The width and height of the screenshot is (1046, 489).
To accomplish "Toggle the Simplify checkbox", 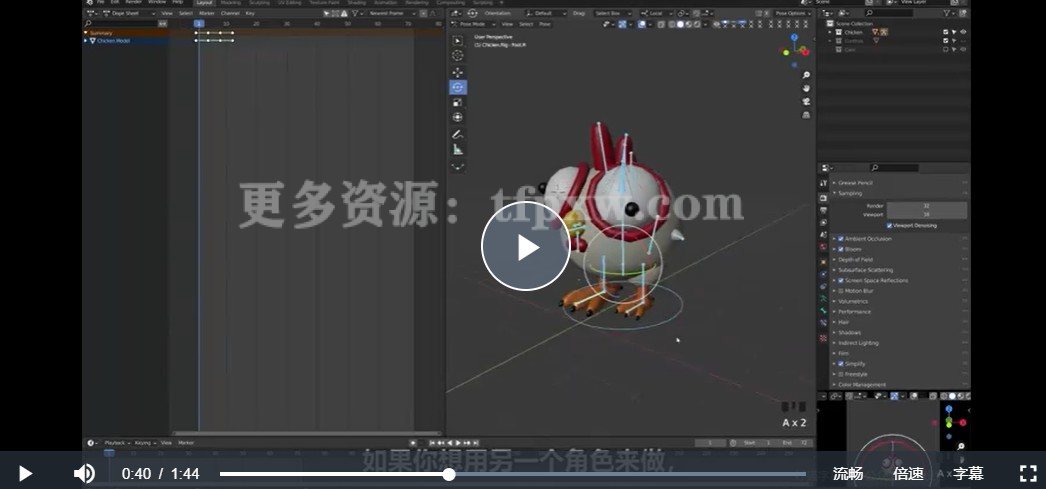I will click(x=841, y=364).
